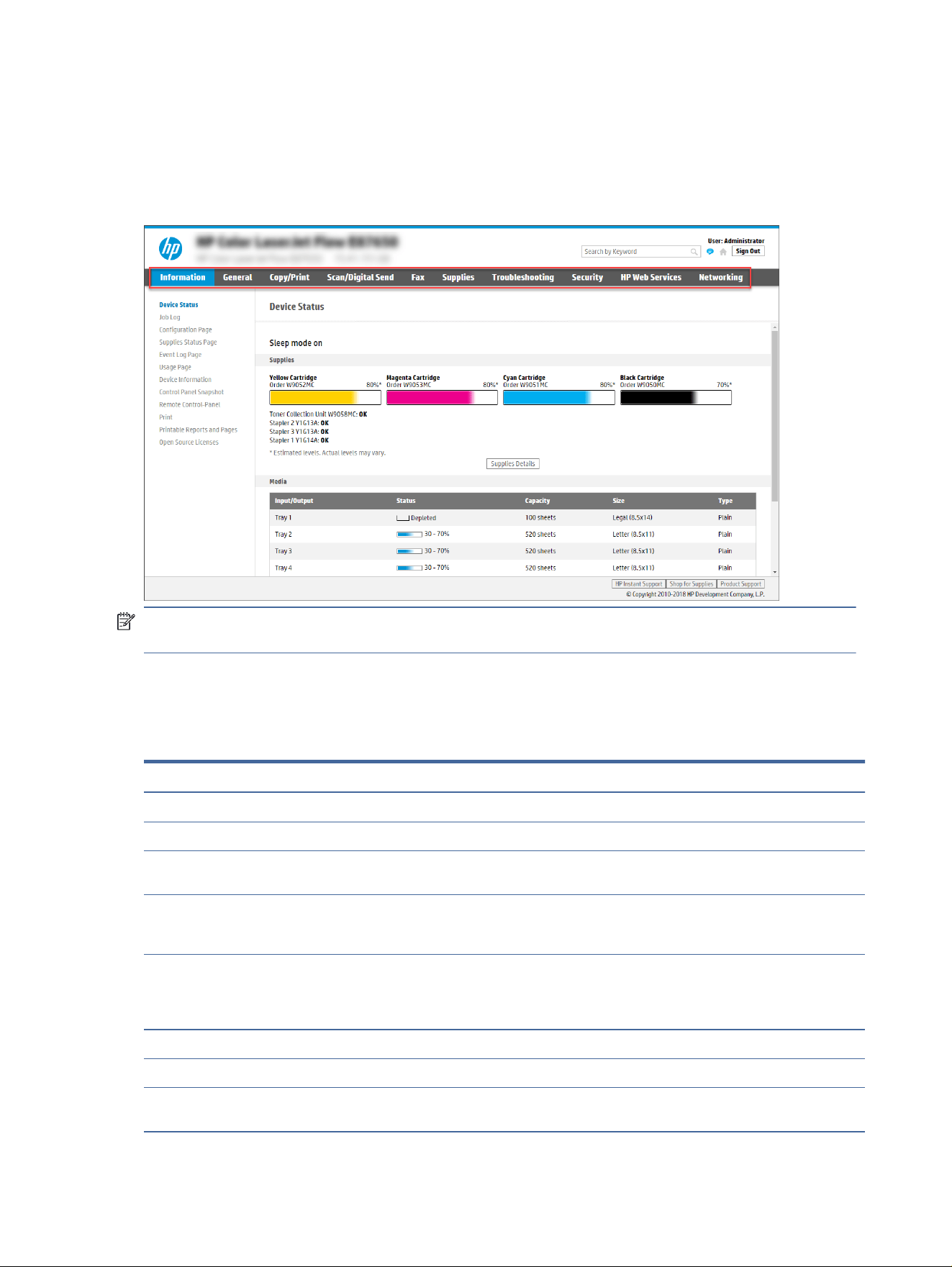Open the Print sidebar link

(166, 417)
